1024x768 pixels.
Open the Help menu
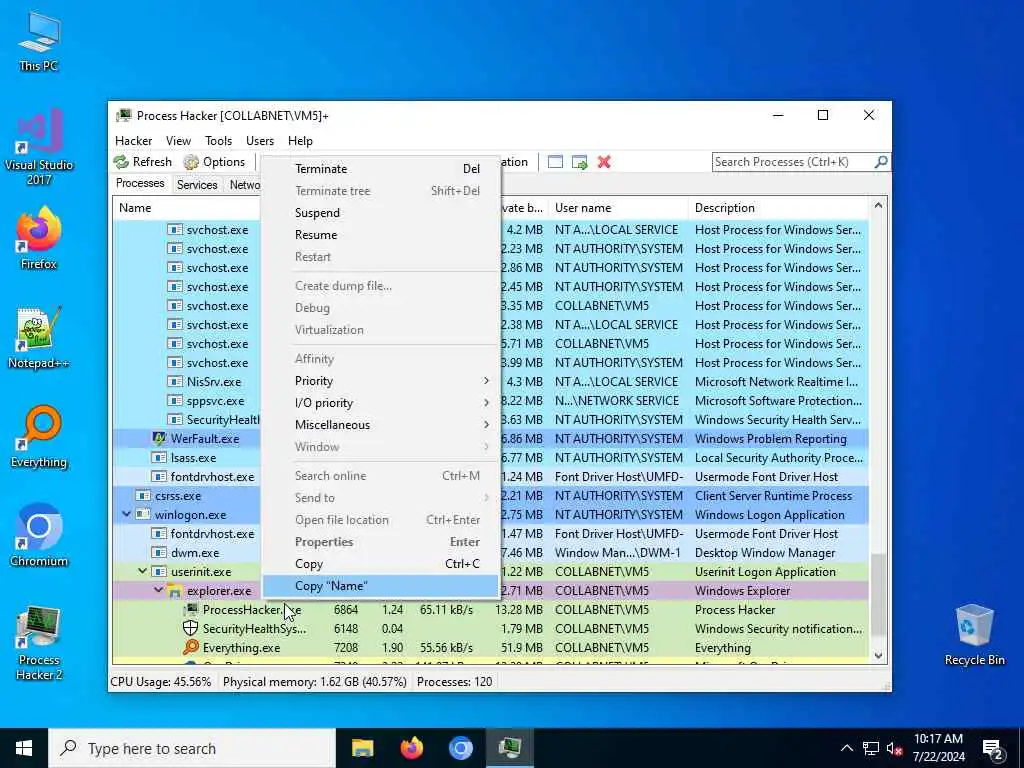(300, 140)
